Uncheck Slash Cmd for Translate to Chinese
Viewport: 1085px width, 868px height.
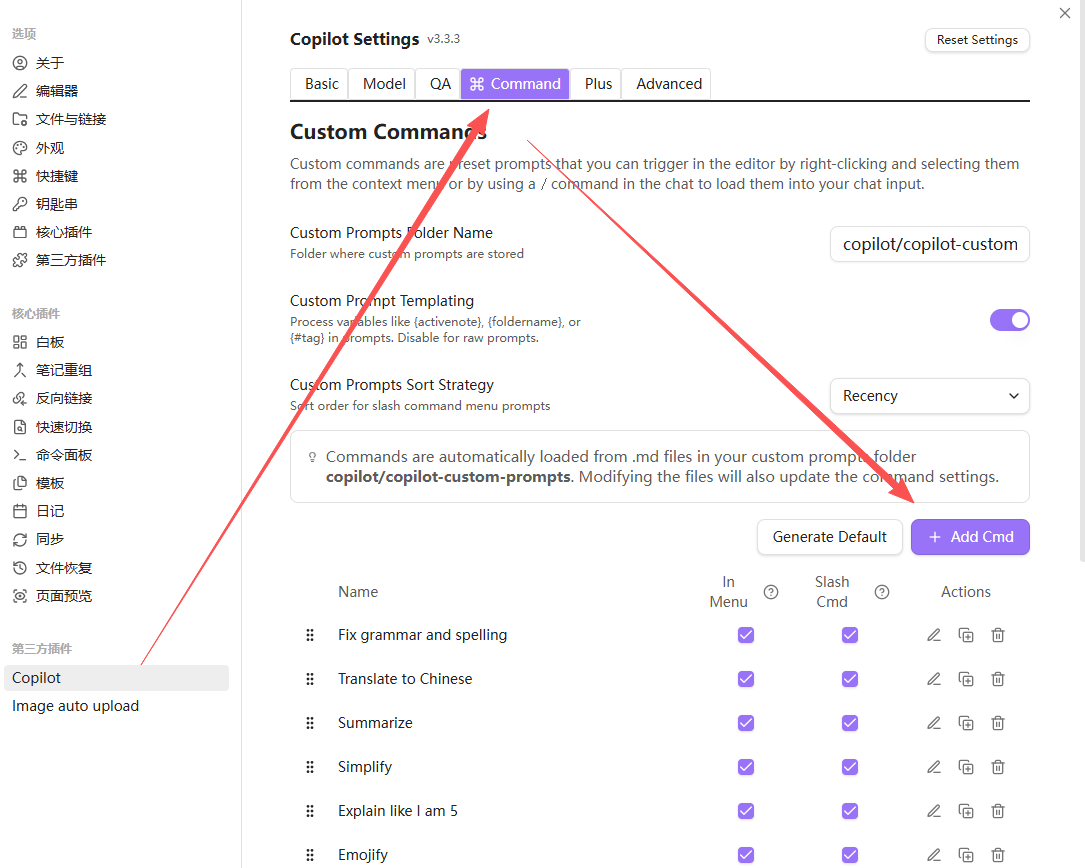pyautogui.click(x=850, y=679)
